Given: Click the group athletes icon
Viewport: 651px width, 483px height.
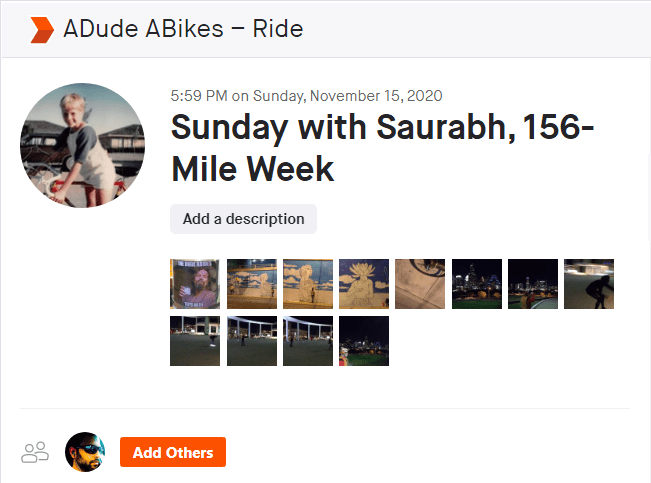Looking at the screenshot, I should (x=35, y=452).
